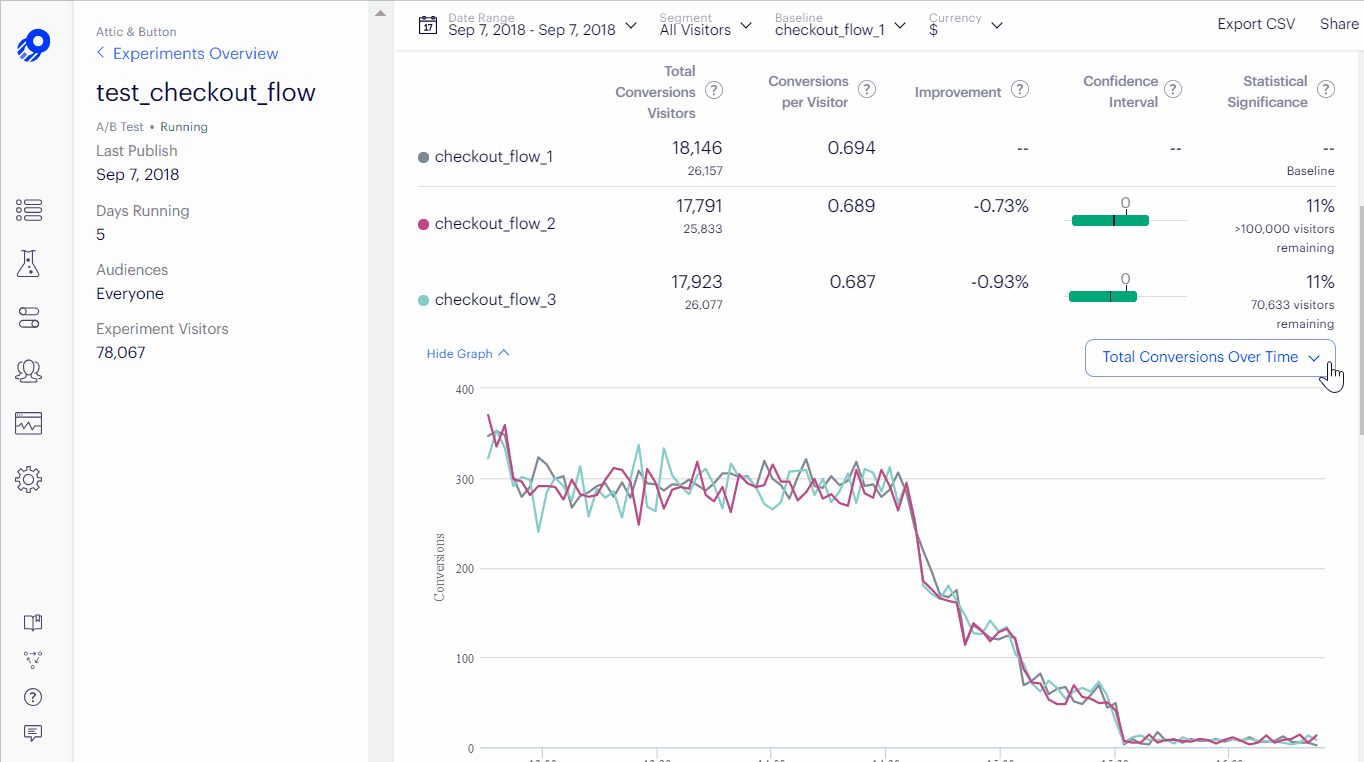Collapse chart with Hide Graph
Screen dimensions: 1364x762
click(x=468, y=353)
